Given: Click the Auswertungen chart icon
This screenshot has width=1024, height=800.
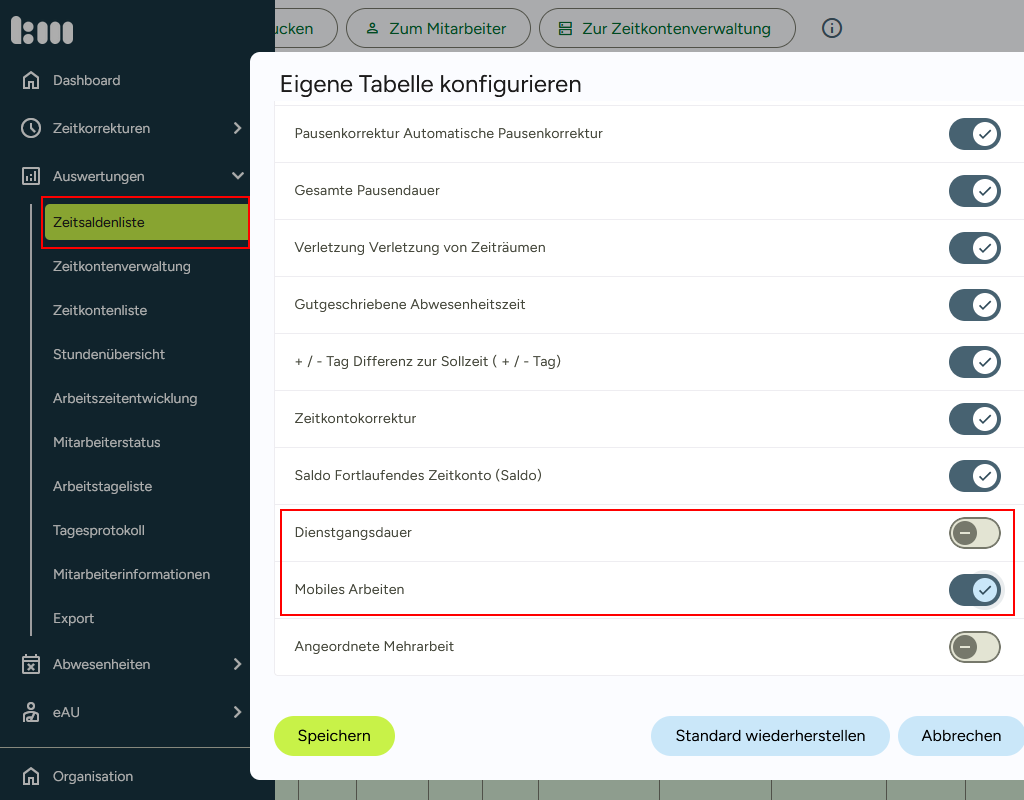Looking at the screenshot, I should tap(31, 176).
